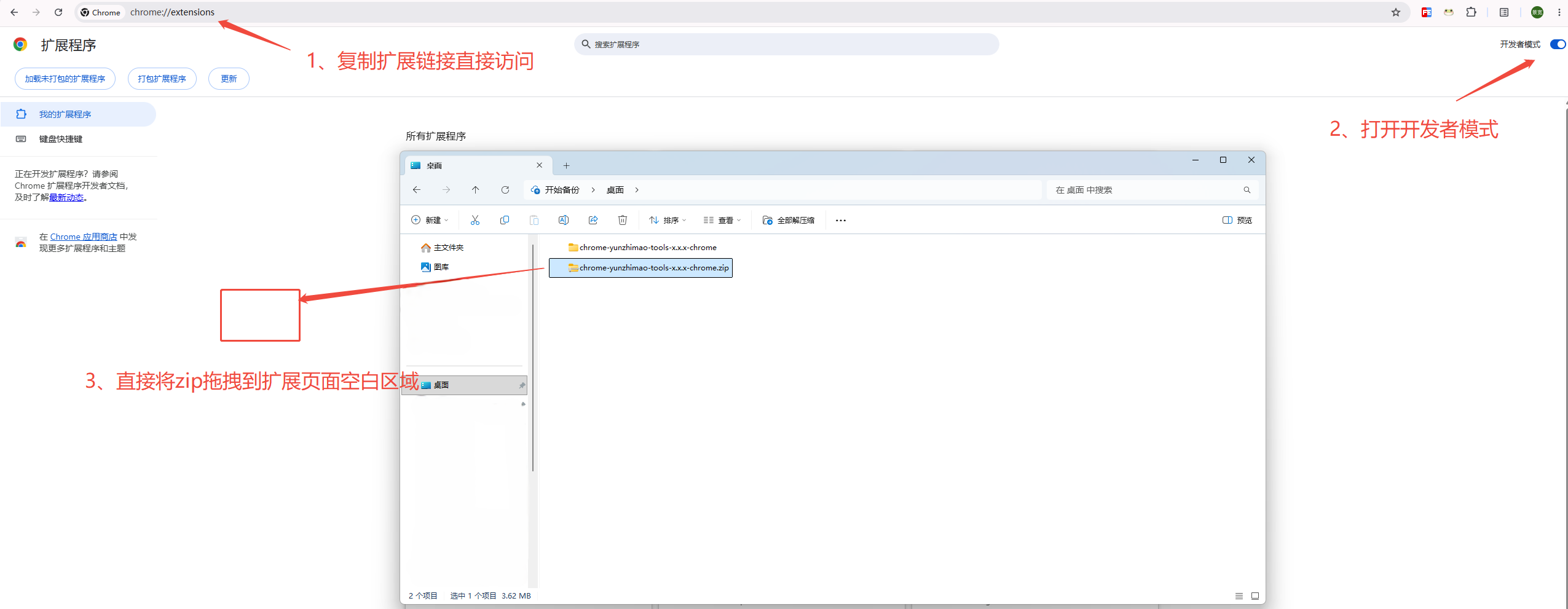
Task: Select chrome-yunzhimao-tools-x.x.x-chrome.zip file
Action: 640,268
